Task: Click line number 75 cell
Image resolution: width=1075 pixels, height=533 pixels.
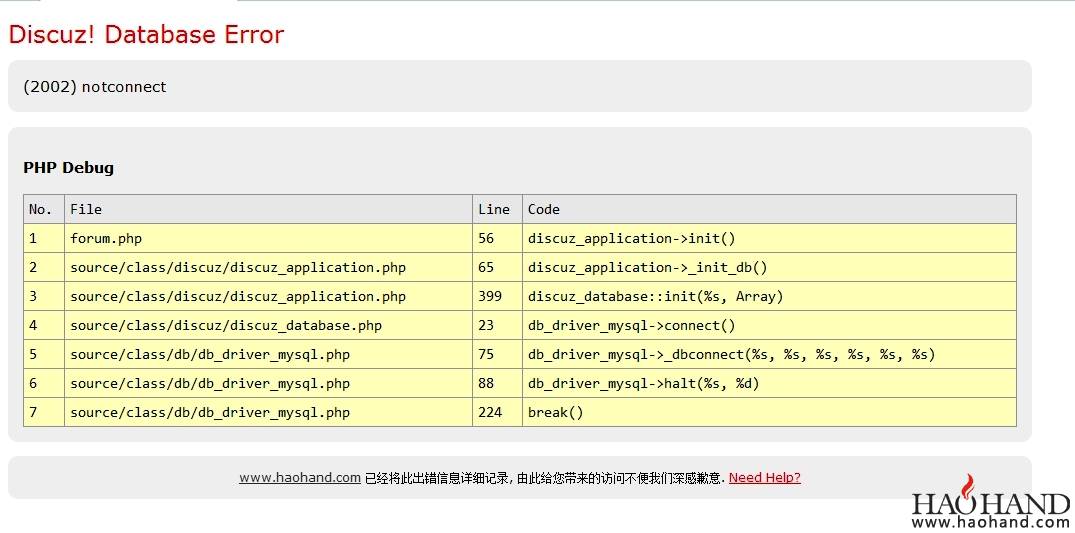Action: [497, 355]
